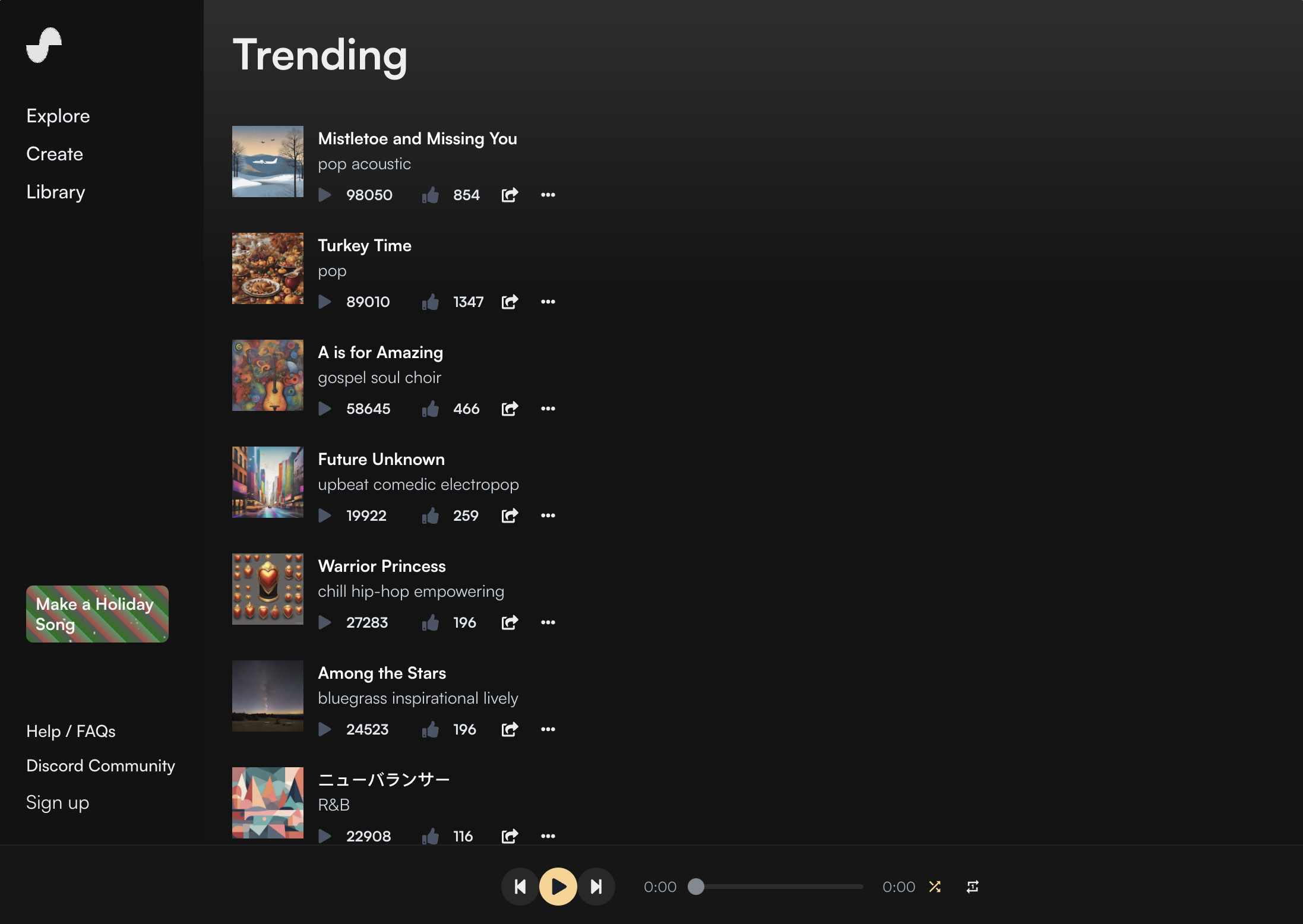Like the Turkey Time song
The width and height of the screenshot is (1303, 924).
[431, 302]
